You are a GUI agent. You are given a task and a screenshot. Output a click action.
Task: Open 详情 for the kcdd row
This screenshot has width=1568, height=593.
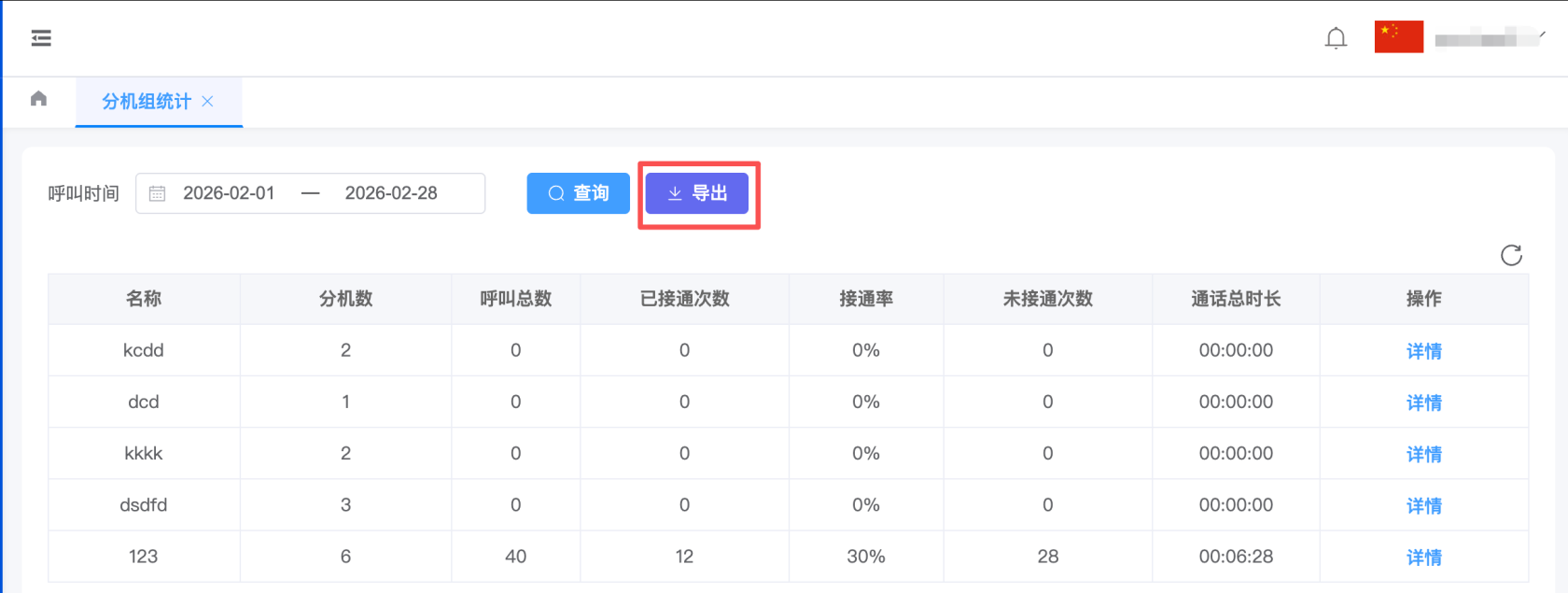(1423, 351)
